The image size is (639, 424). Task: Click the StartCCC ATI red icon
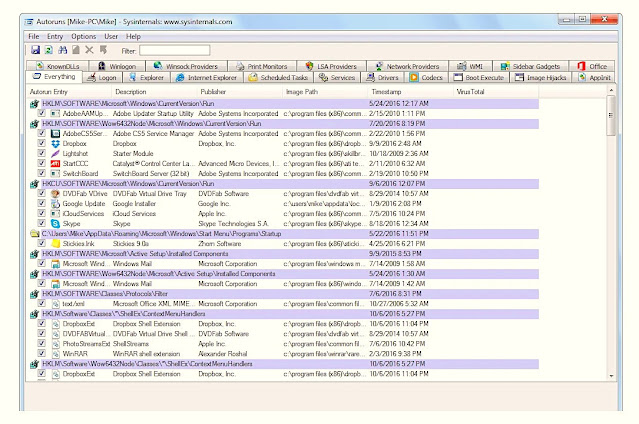[55, 163]
